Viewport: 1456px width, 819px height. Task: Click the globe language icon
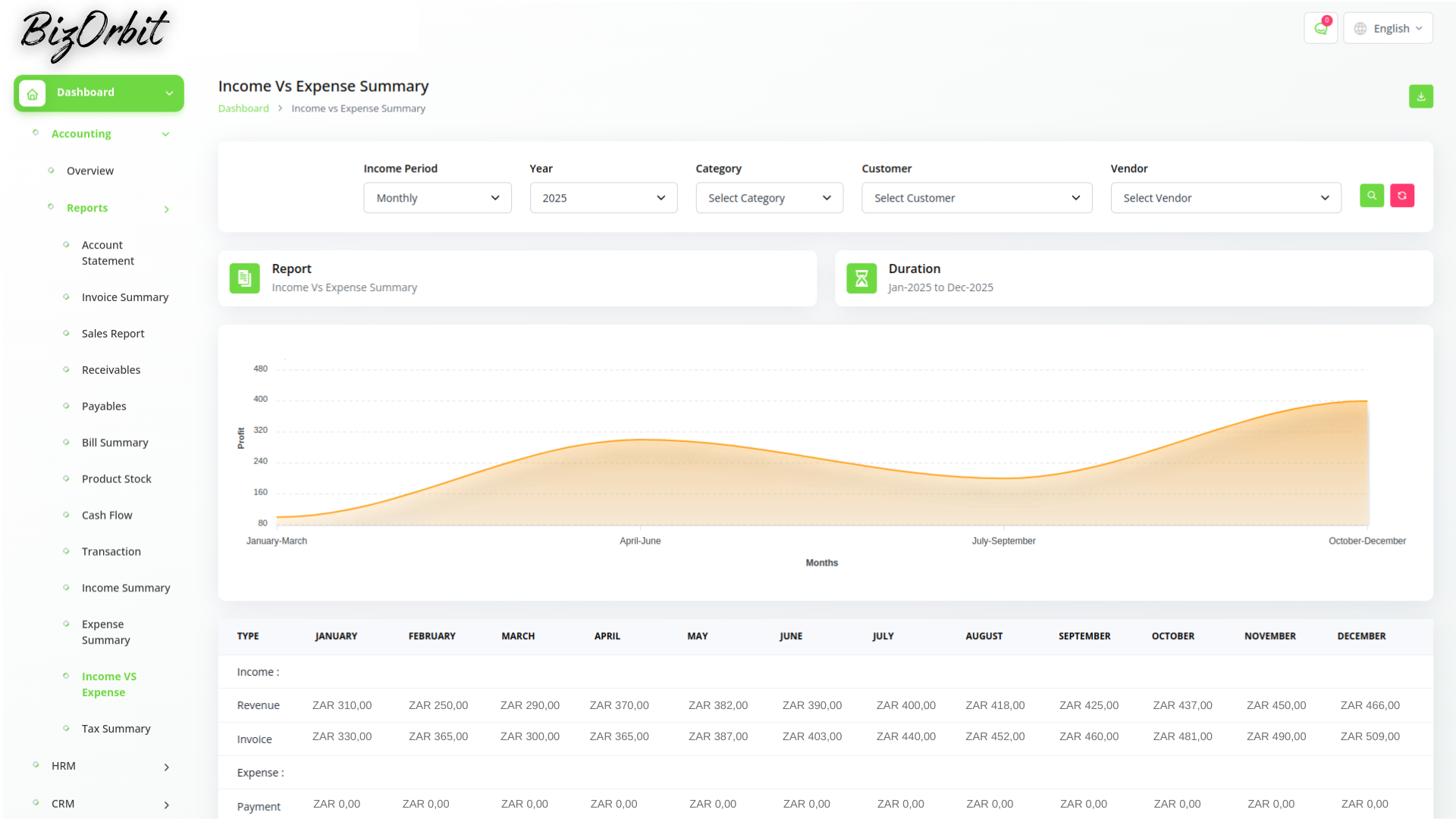(1360, 29)
